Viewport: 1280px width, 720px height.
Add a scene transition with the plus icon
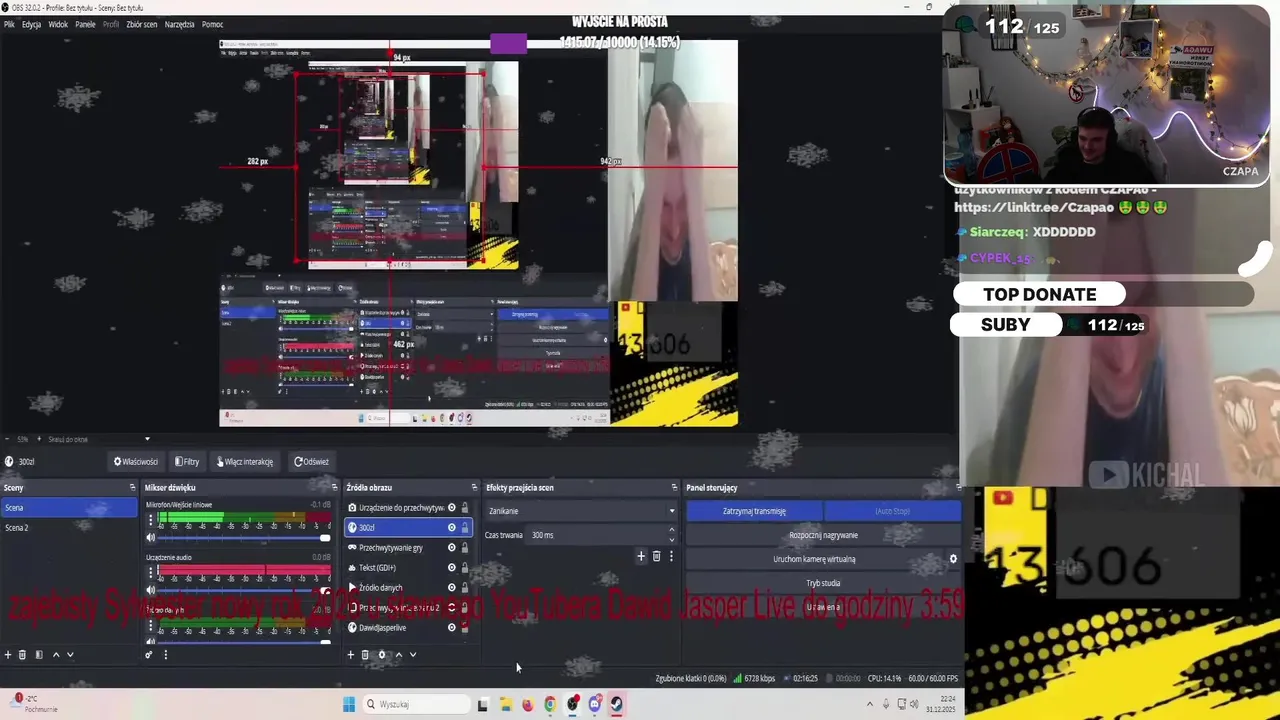point(641,556)
